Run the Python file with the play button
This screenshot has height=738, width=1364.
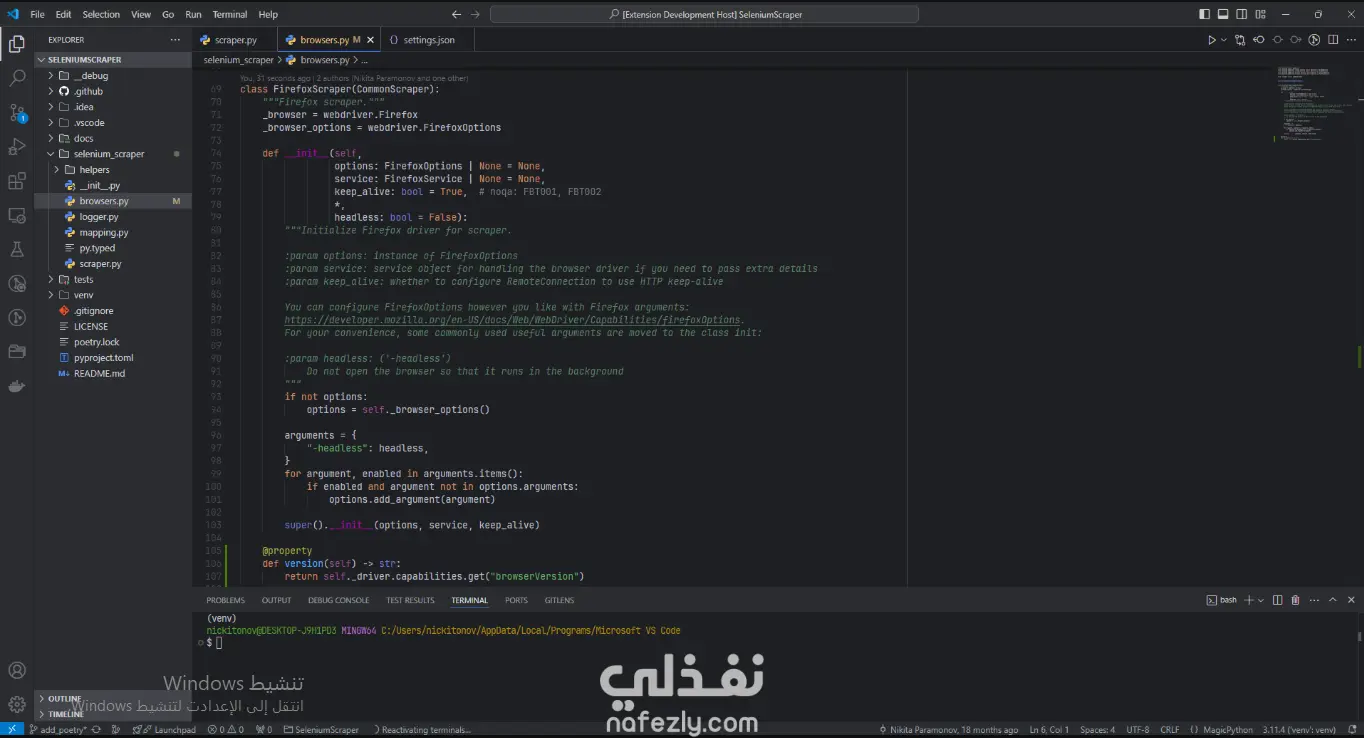click(1211, 40)
